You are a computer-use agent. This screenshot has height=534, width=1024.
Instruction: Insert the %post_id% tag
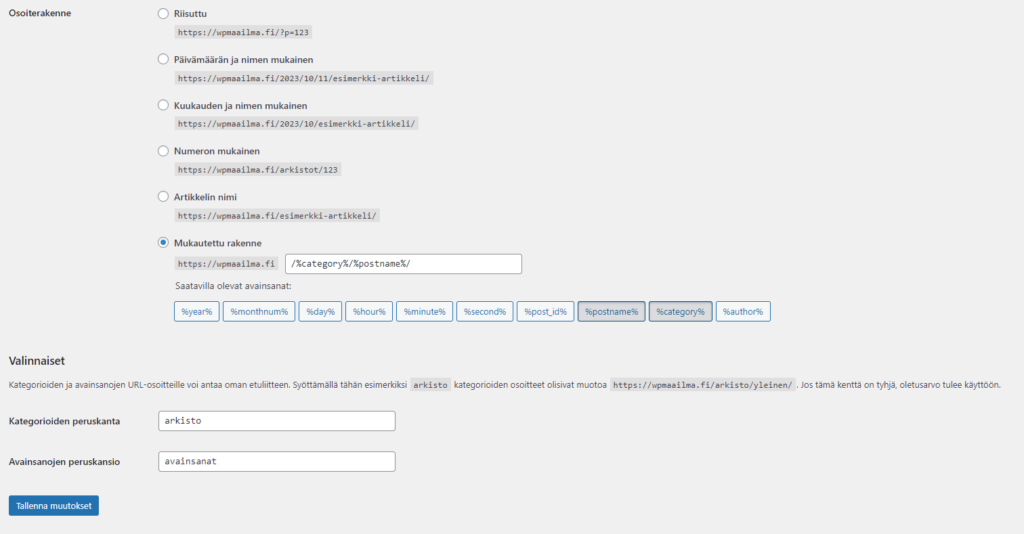click(x=545, y=311)
